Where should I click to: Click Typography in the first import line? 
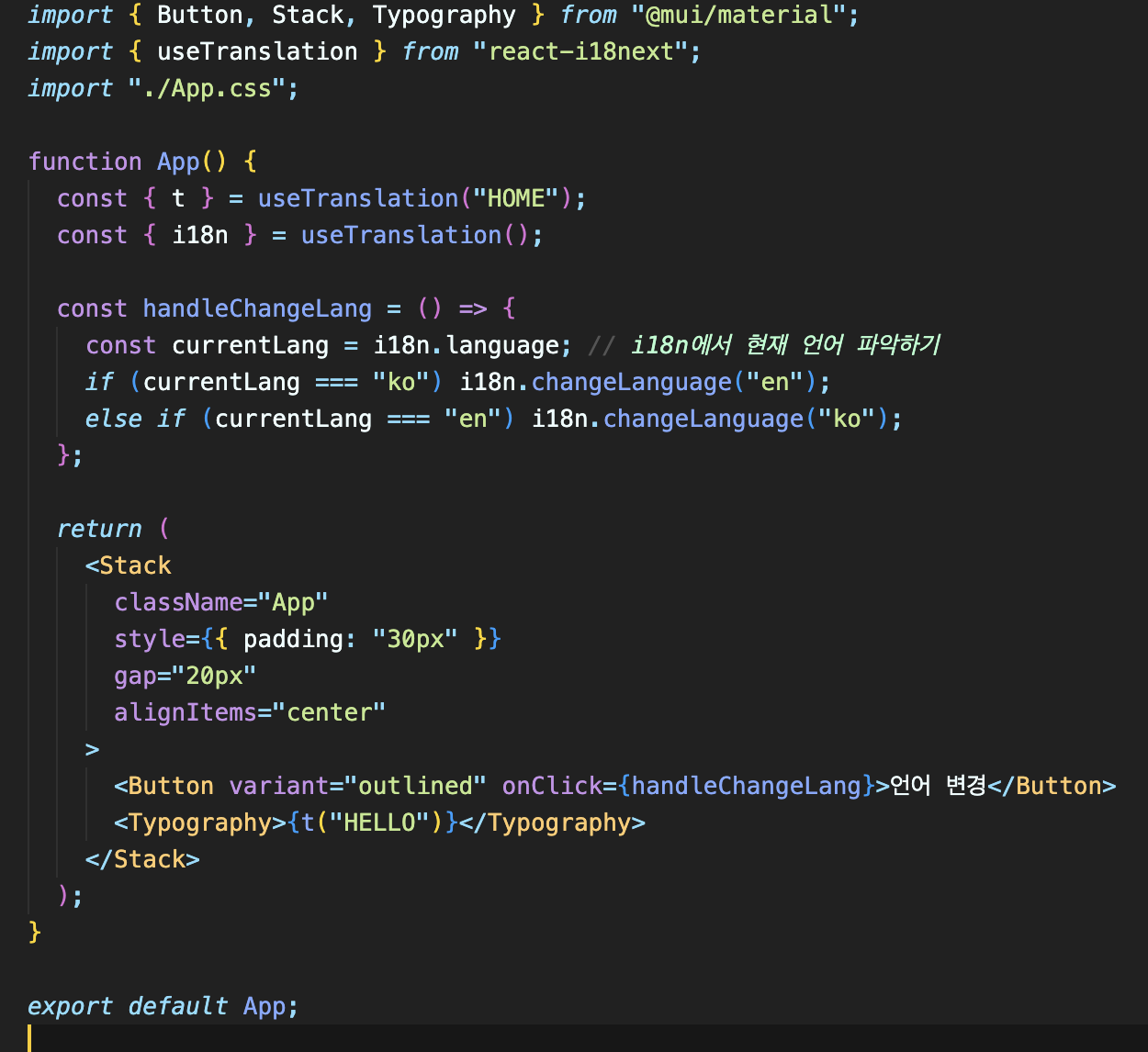click(445, 15)
